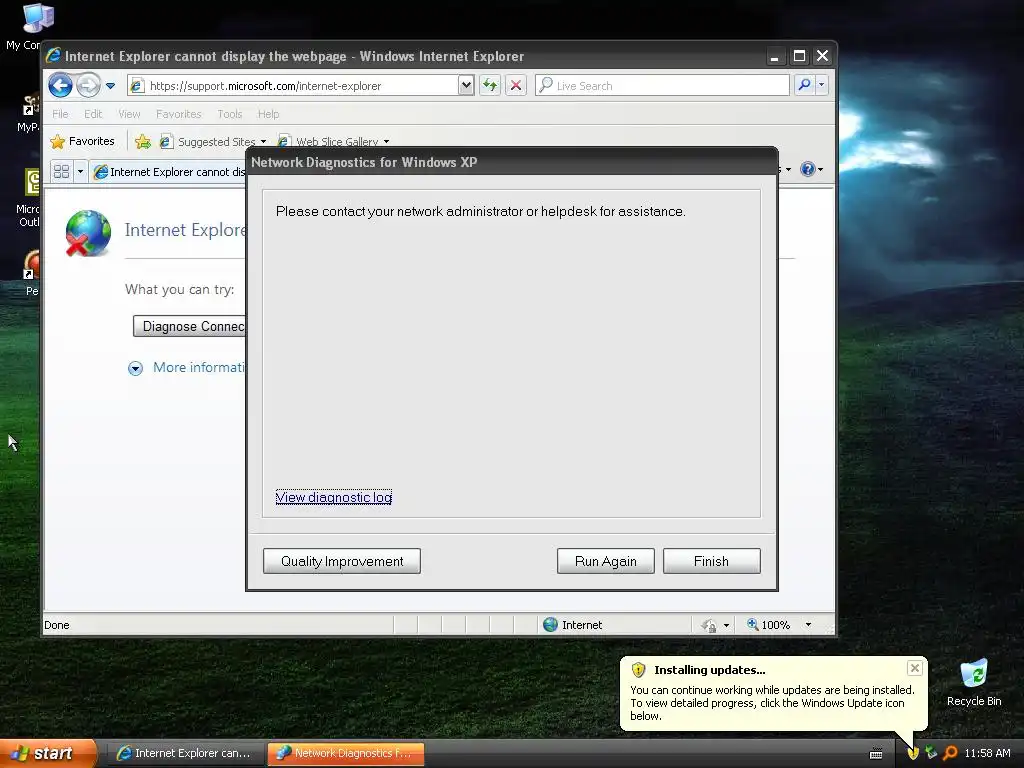Open the View diagnostic log link
This screenshot has height=768, width=1024.
click(334, 497)
